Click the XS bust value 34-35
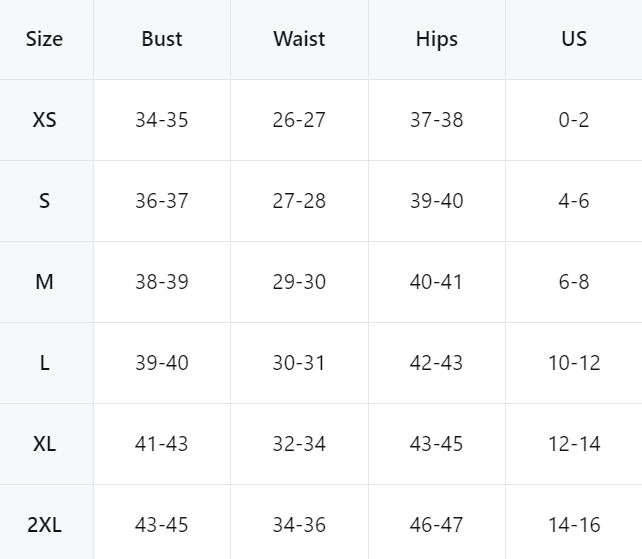This screenshot has width=642, height=559. [162, 120]
